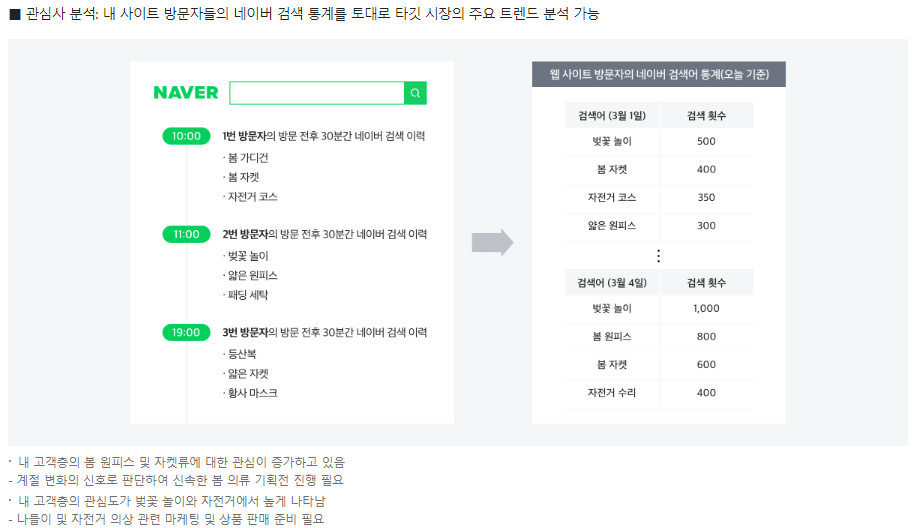915x528 pixels.
Task: Select the 벚꽃 놀이 row with 500 searches
Action: 659,141
